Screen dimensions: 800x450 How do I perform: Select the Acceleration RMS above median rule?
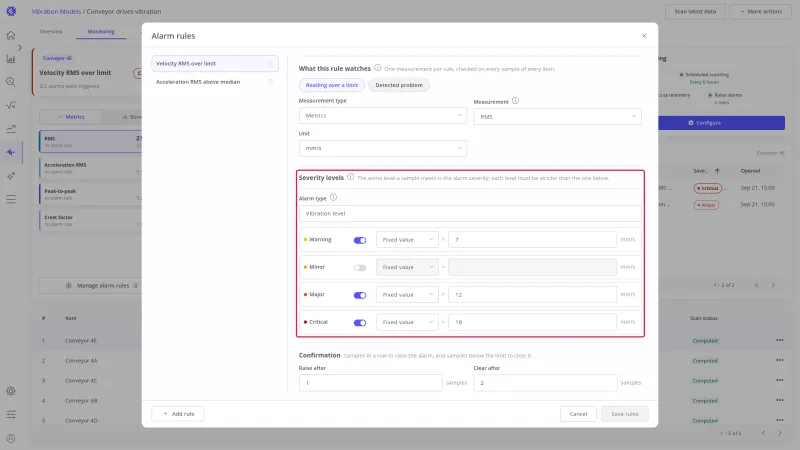[x=215, y=82]
